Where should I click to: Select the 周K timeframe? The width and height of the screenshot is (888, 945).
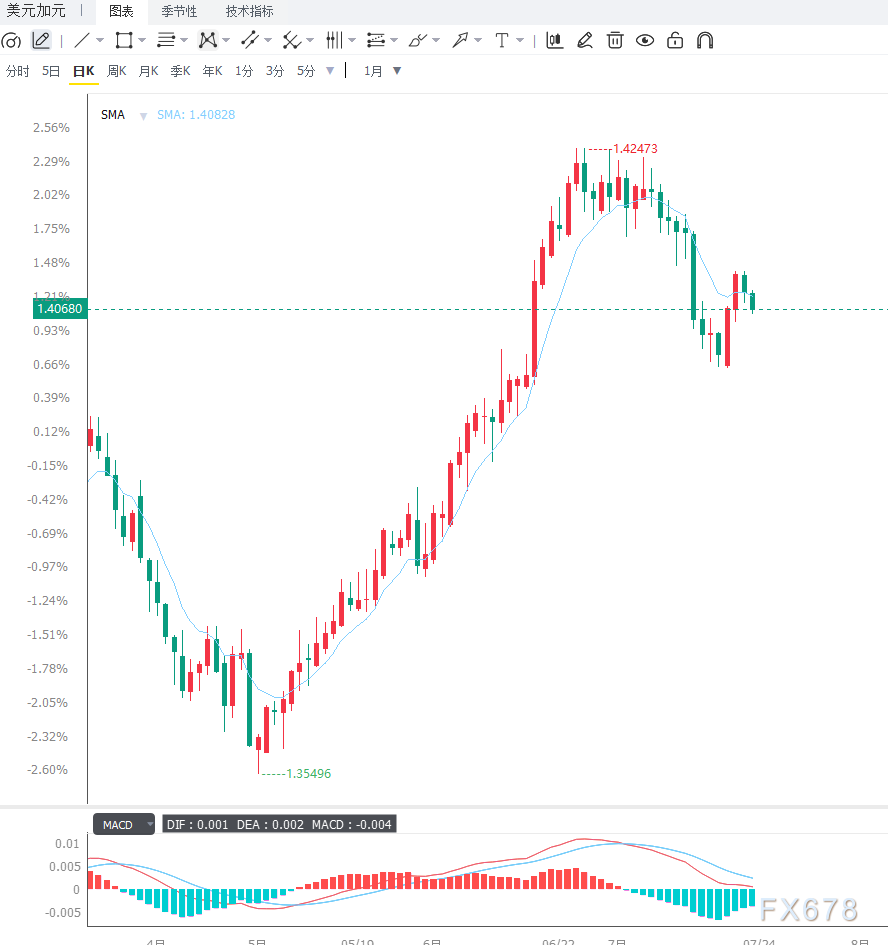tap(116, 71)
